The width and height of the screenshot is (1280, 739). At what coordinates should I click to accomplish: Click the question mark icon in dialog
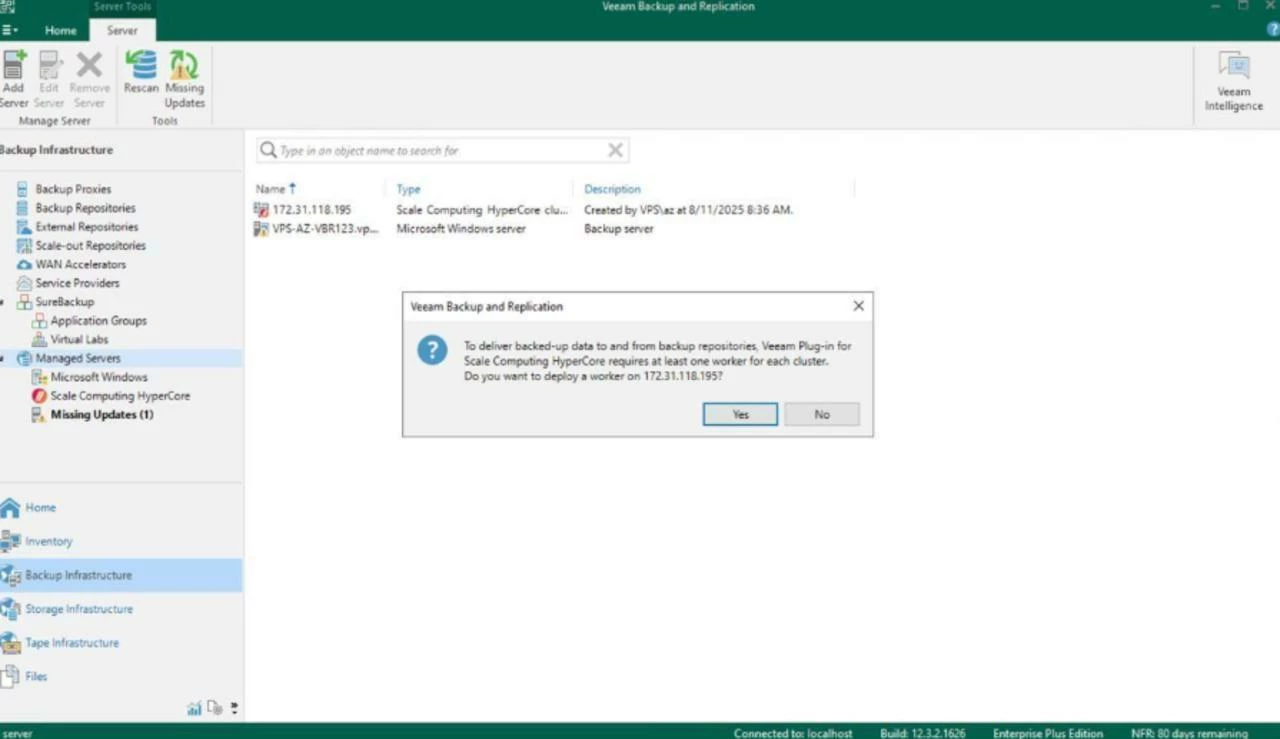pyautogui.click(x=432, y=350)
